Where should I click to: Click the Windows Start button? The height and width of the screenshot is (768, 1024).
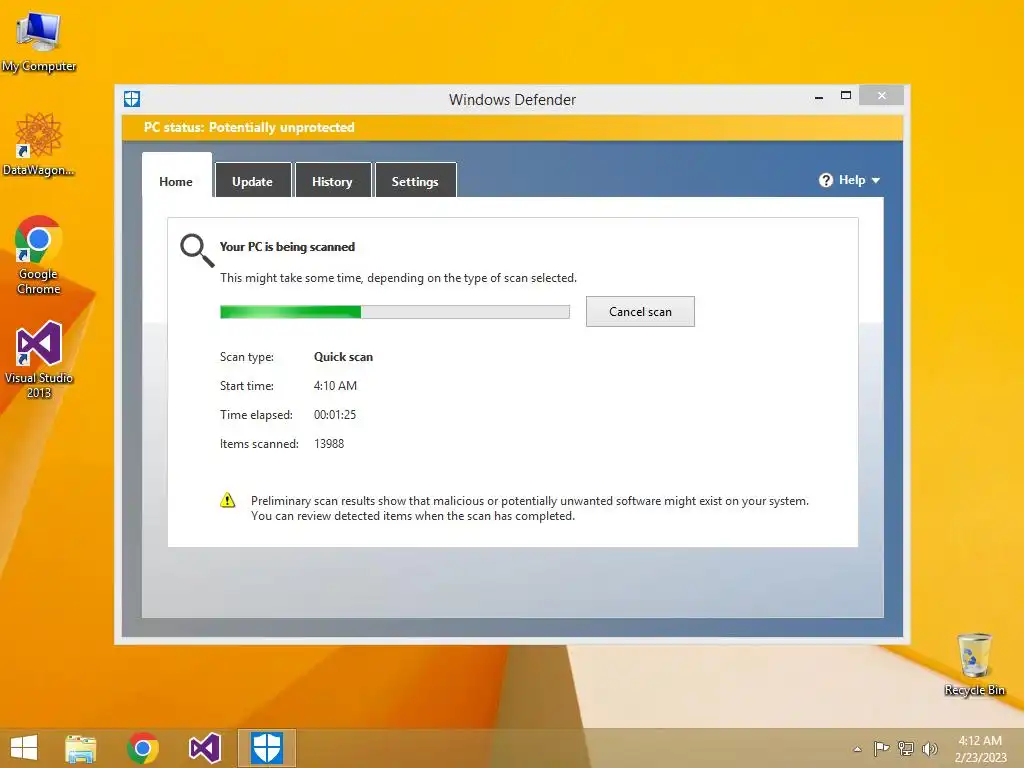click(24, 748)
